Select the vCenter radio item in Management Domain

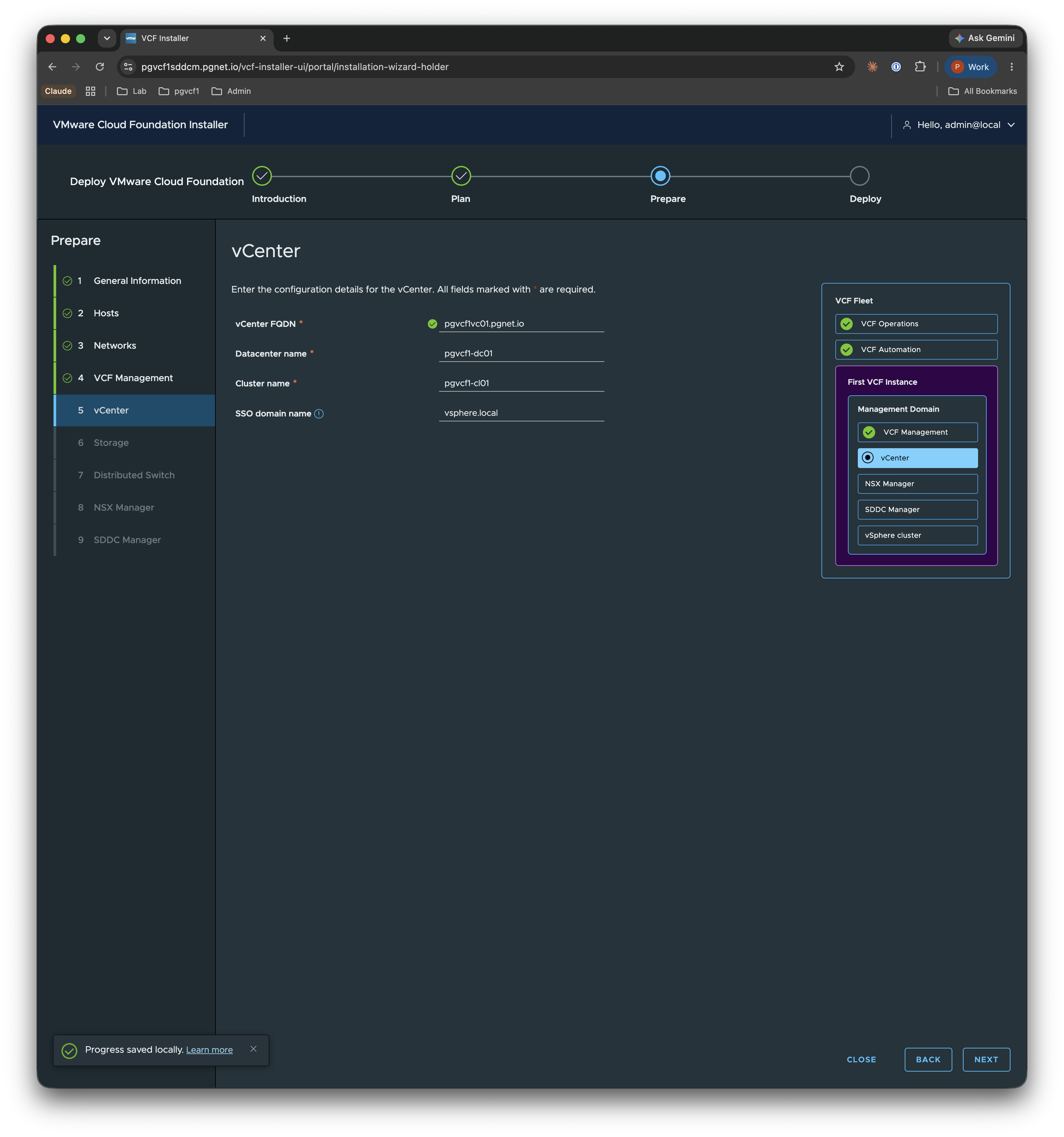tap(917, 457)
